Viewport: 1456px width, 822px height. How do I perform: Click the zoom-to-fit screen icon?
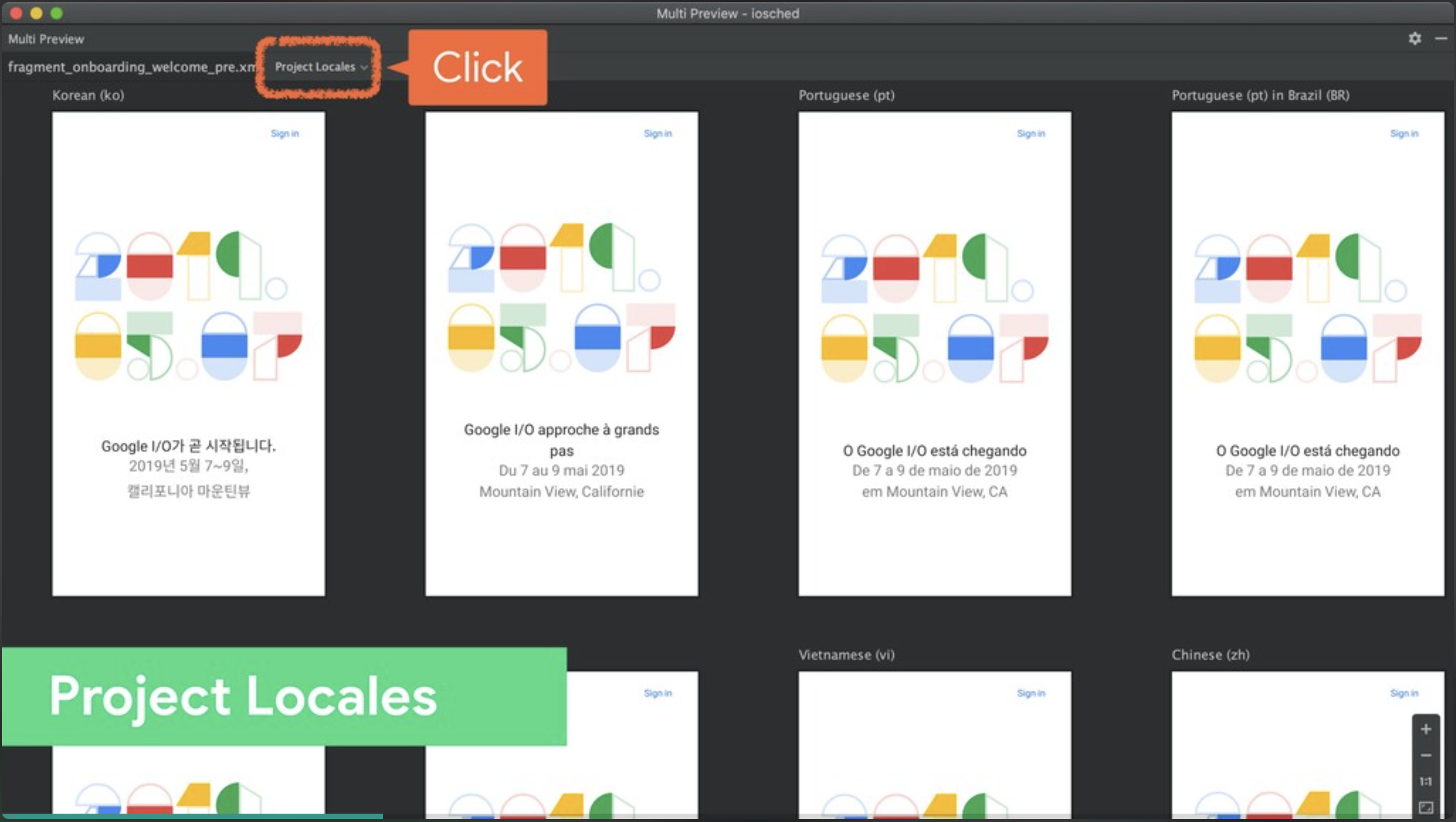coord(1426,807)
